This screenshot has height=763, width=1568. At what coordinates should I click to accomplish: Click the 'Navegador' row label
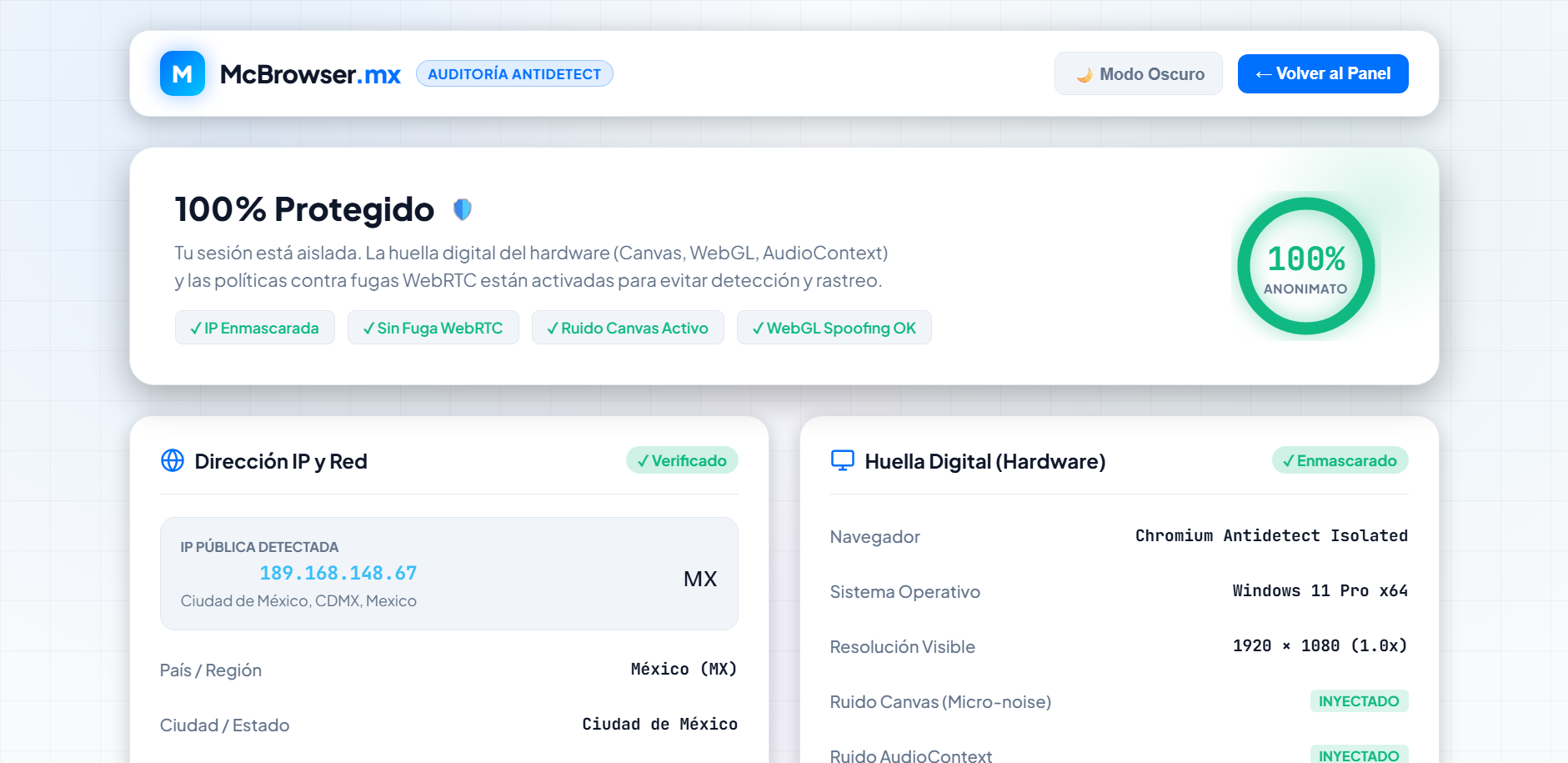[x=875, y=537]
